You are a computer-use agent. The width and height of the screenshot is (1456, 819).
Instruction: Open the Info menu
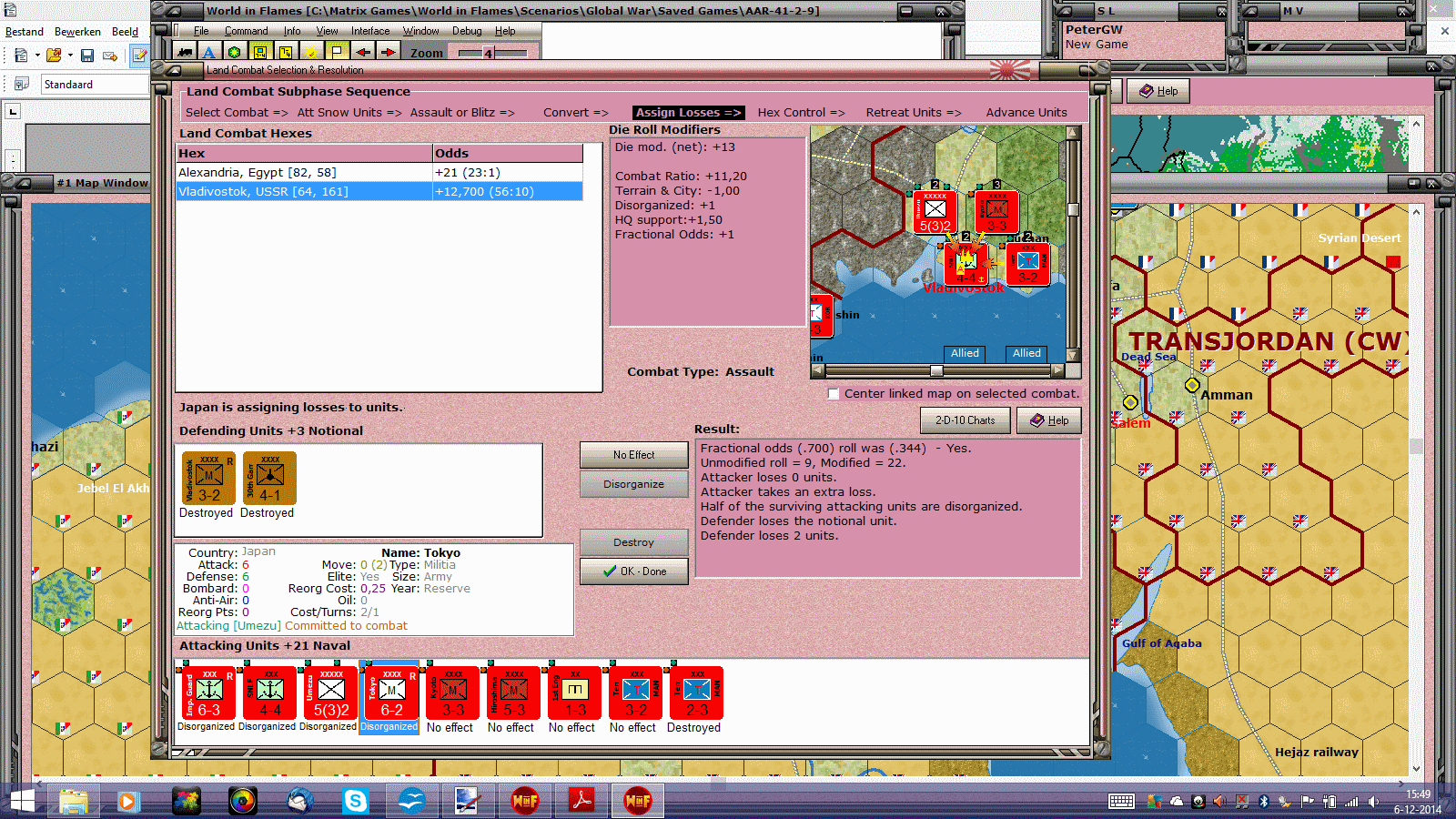coord(292,31)
